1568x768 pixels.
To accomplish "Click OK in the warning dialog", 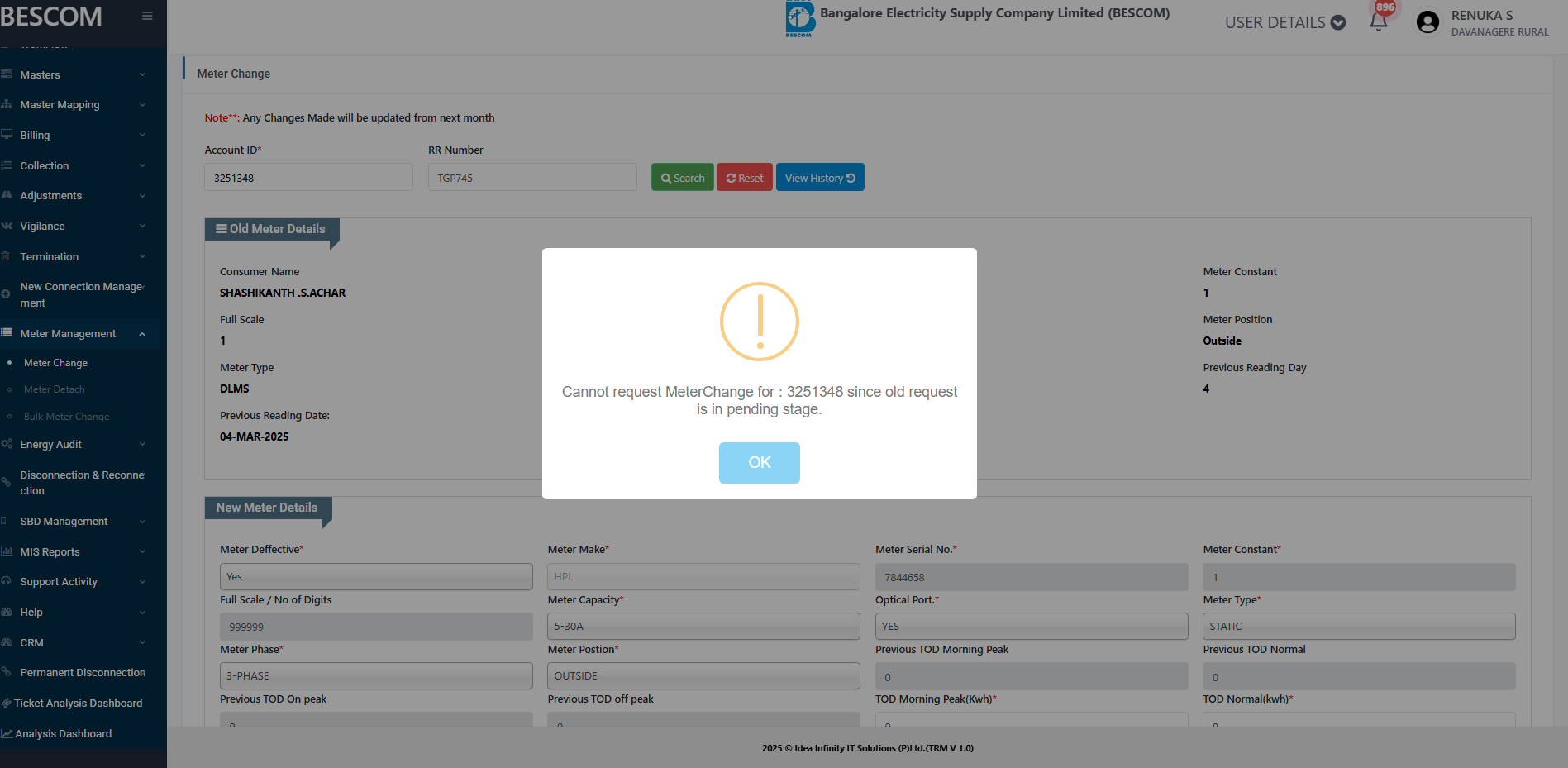I will coord(759,463).
